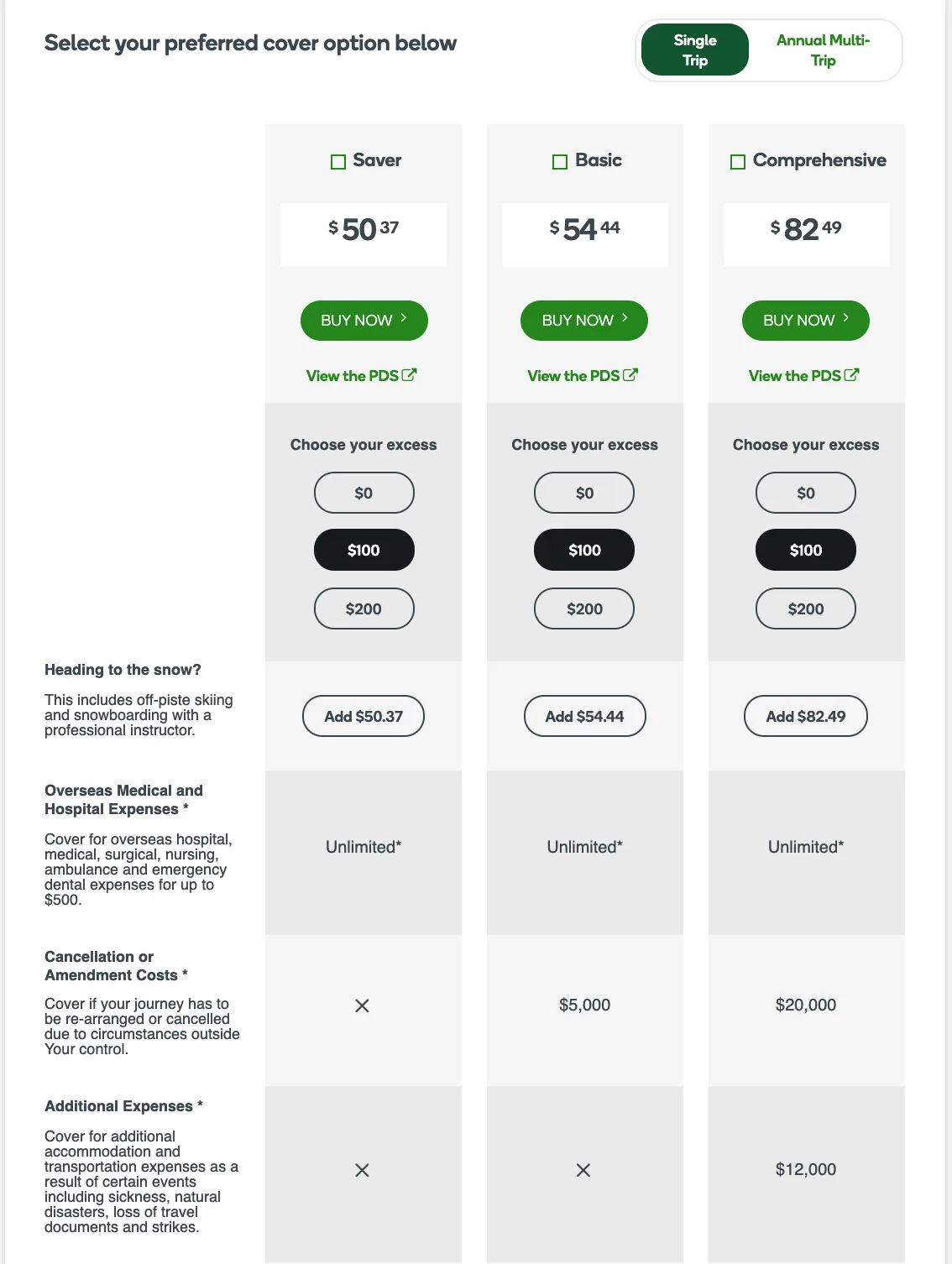
Task: Add snow cover for $82.49 to Comprehensive
Action: (806, 716)
